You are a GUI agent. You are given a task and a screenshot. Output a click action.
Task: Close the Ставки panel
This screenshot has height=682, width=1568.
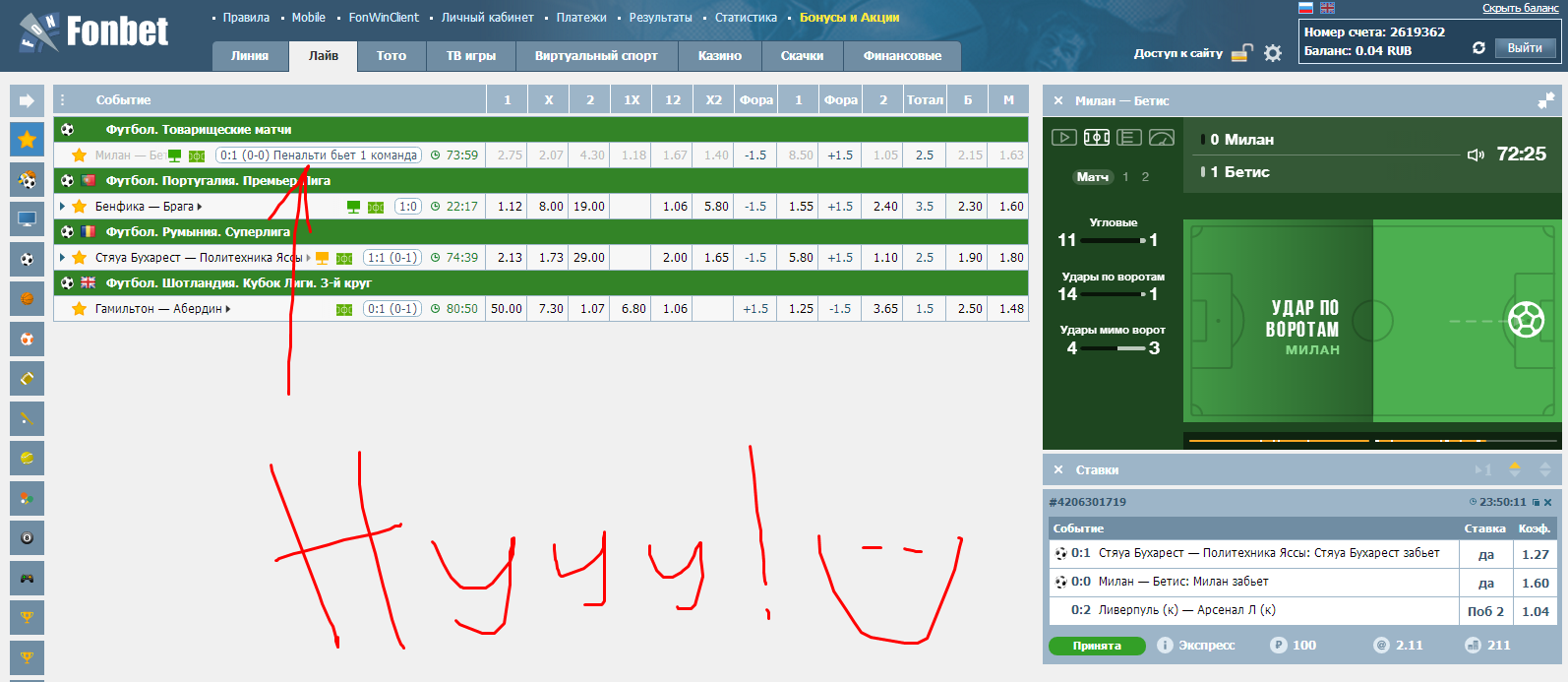(1058, 469)
